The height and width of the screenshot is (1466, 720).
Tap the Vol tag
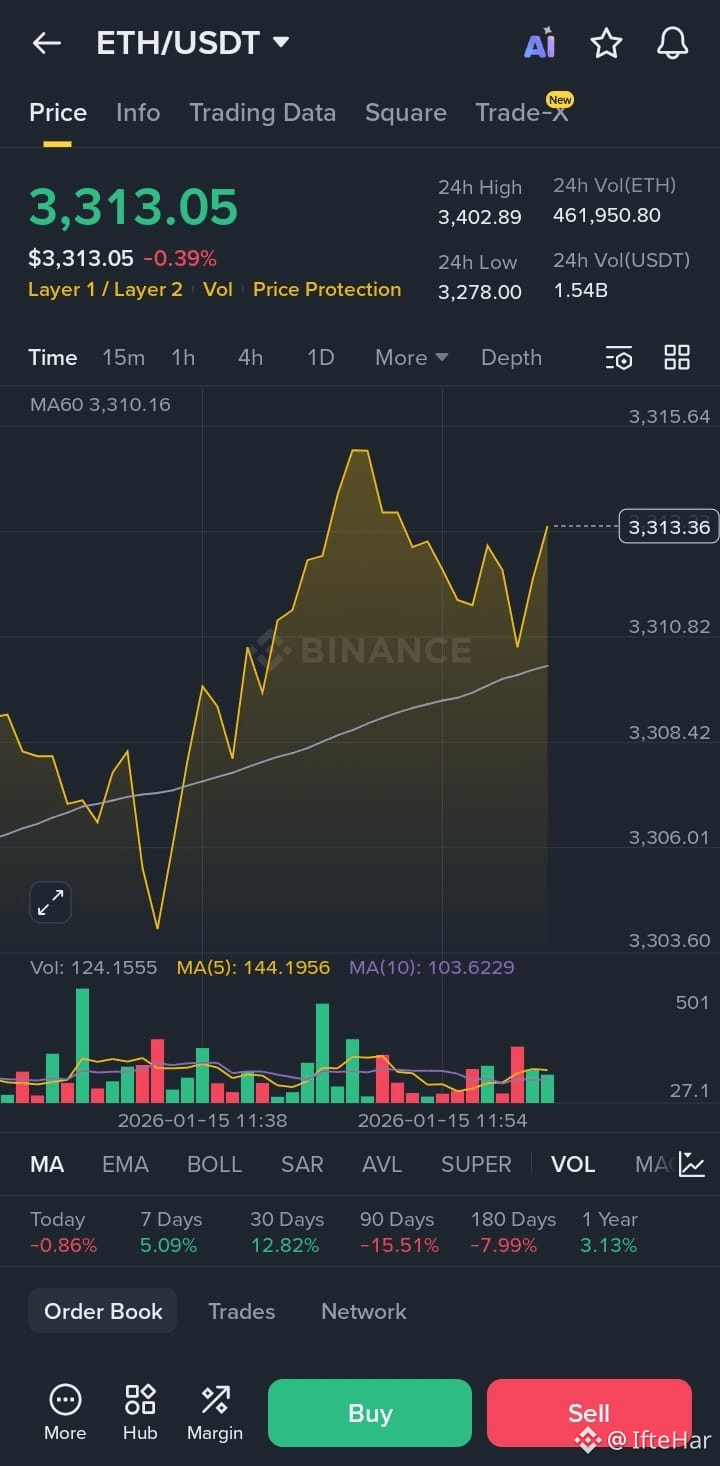click(x=218, y=289)
